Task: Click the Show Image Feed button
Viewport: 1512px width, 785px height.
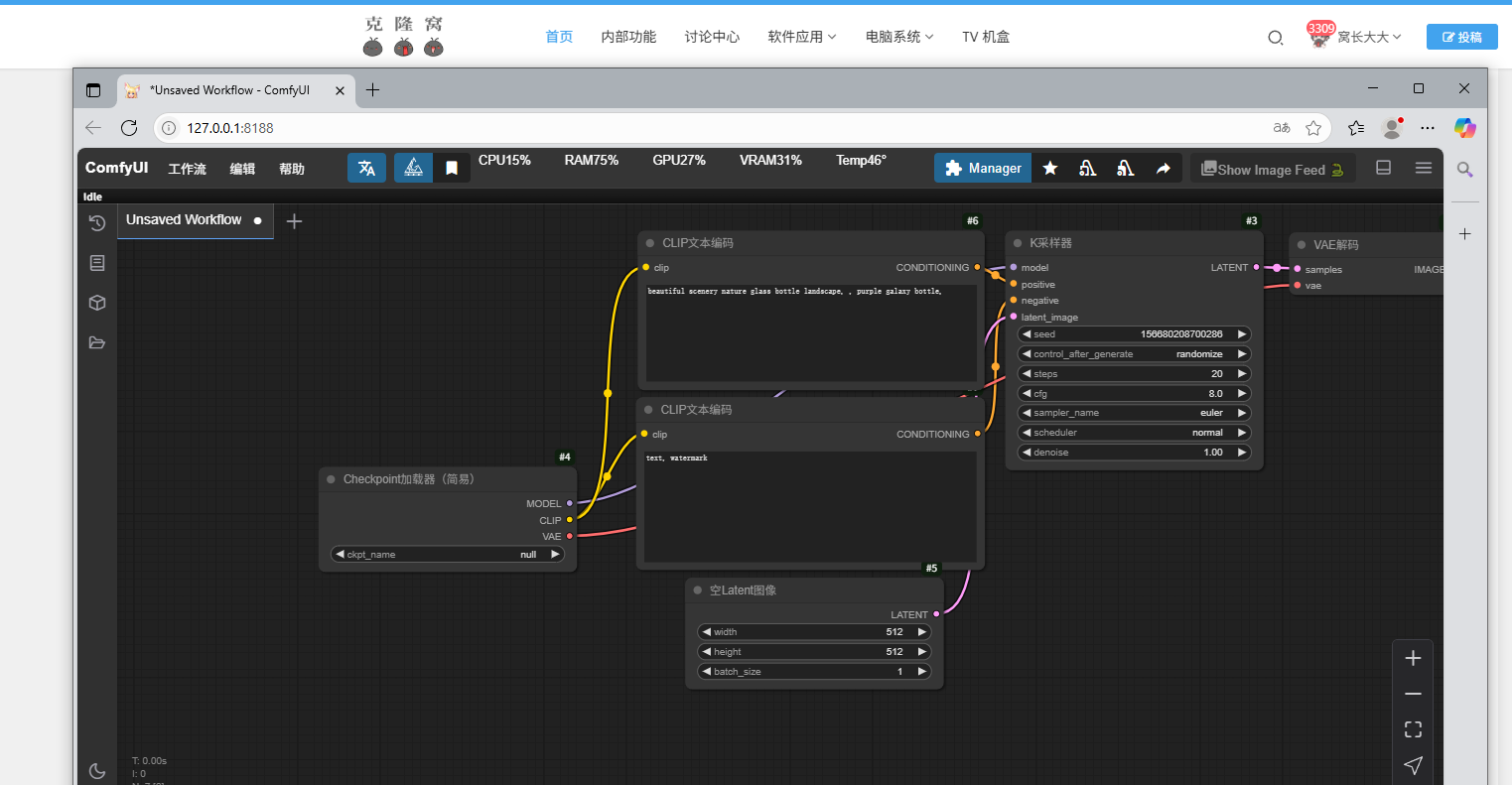Action: pyautogui.click(x=1272, y=170)
